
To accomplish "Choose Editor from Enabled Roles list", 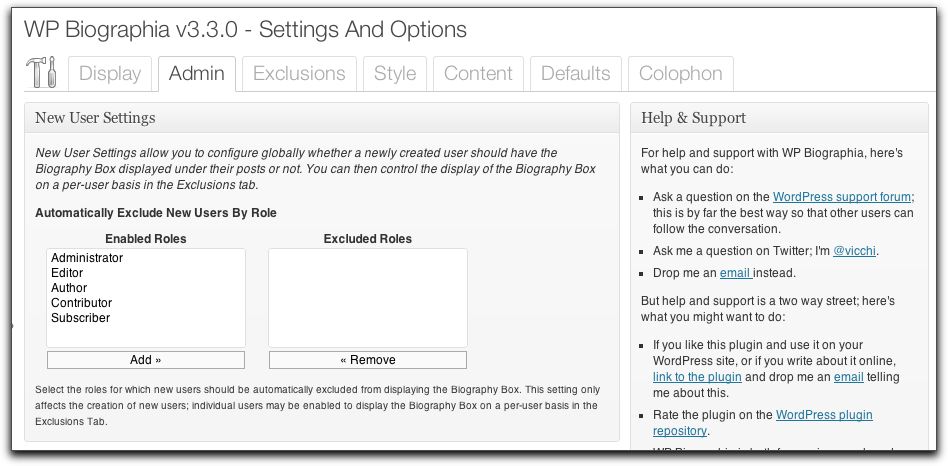I will point(67,273).
